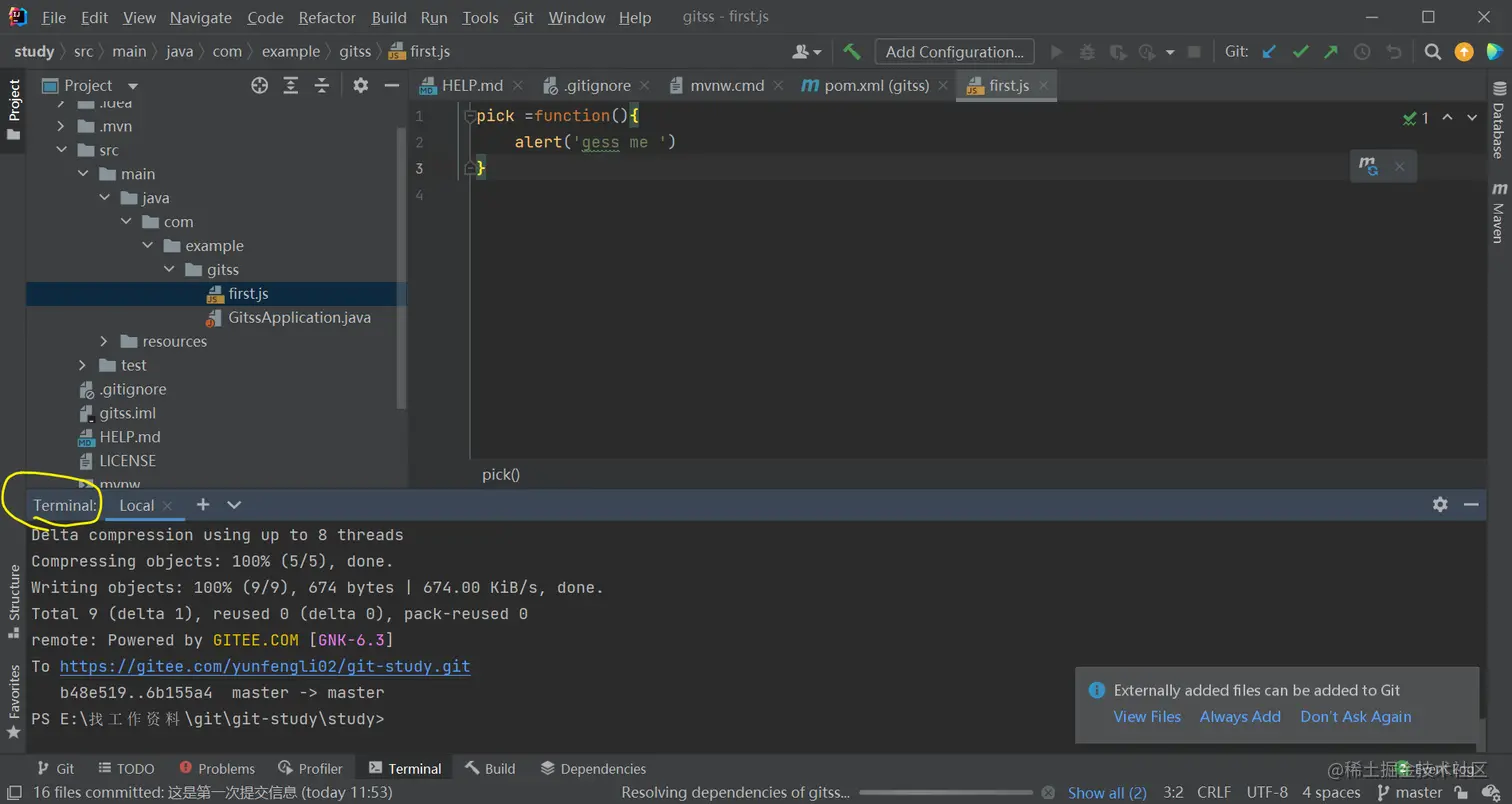The image size is (1512, 804).
Task: Open the Dependencies tool window tab
Action: [x=593, y=768]
